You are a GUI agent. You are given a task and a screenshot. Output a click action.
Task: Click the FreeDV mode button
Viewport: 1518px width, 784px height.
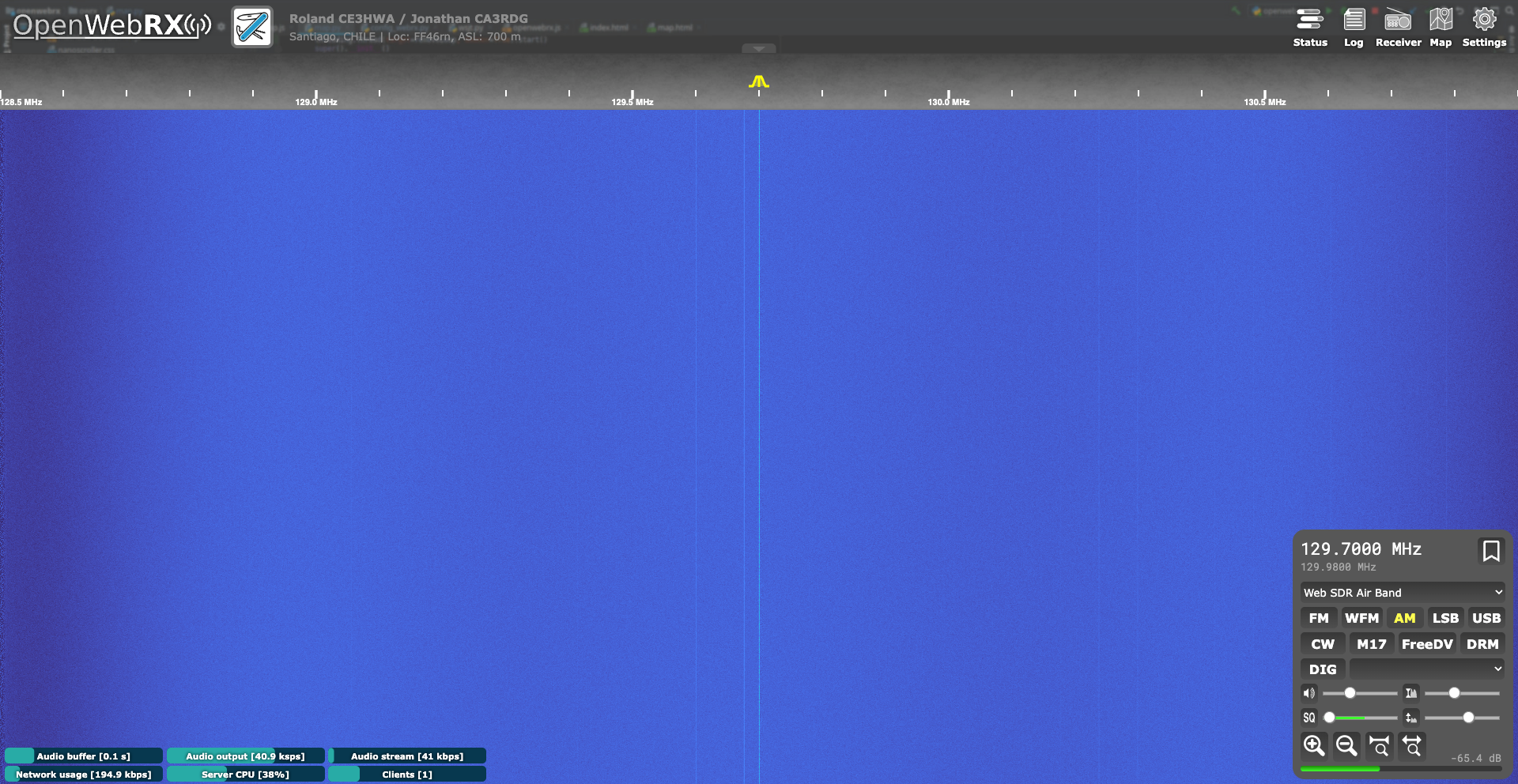(x=1426, y=644)
